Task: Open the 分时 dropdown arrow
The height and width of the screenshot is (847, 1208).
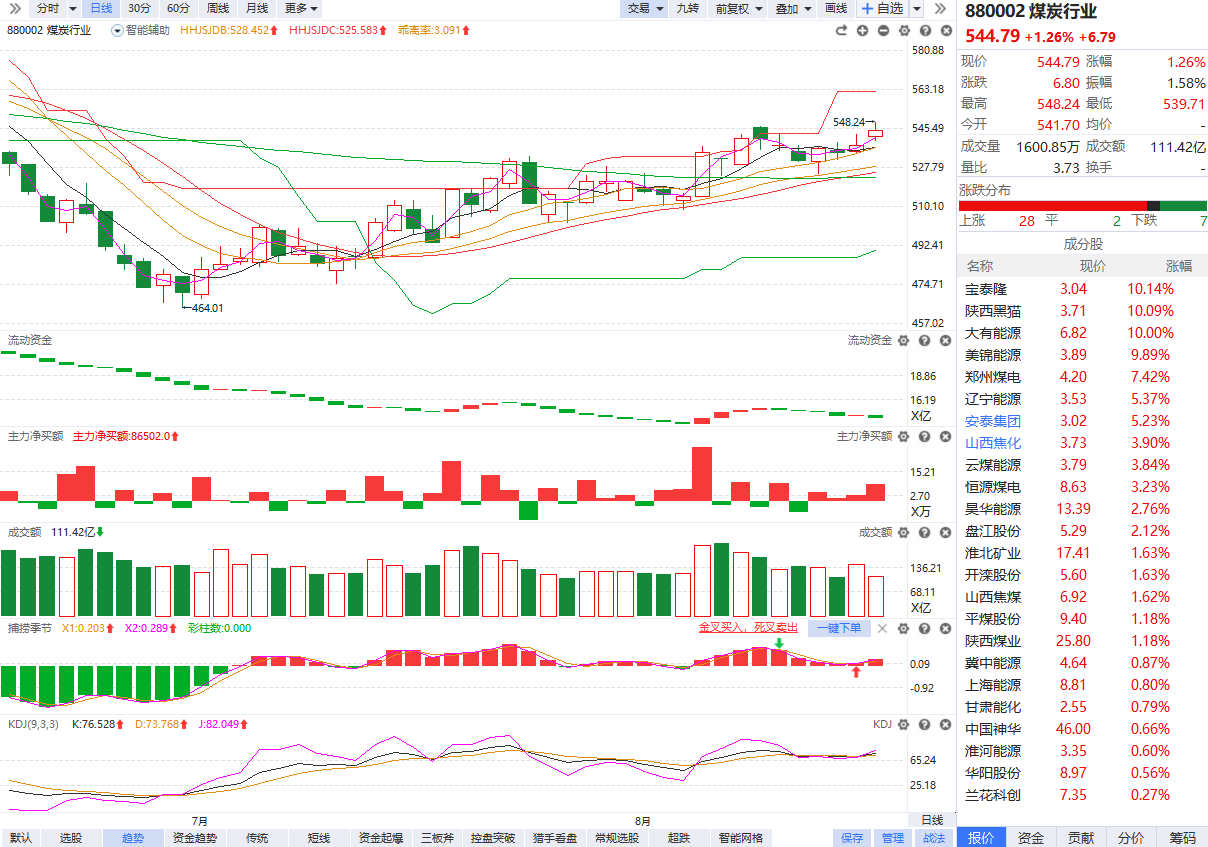Action: [71, 8]
